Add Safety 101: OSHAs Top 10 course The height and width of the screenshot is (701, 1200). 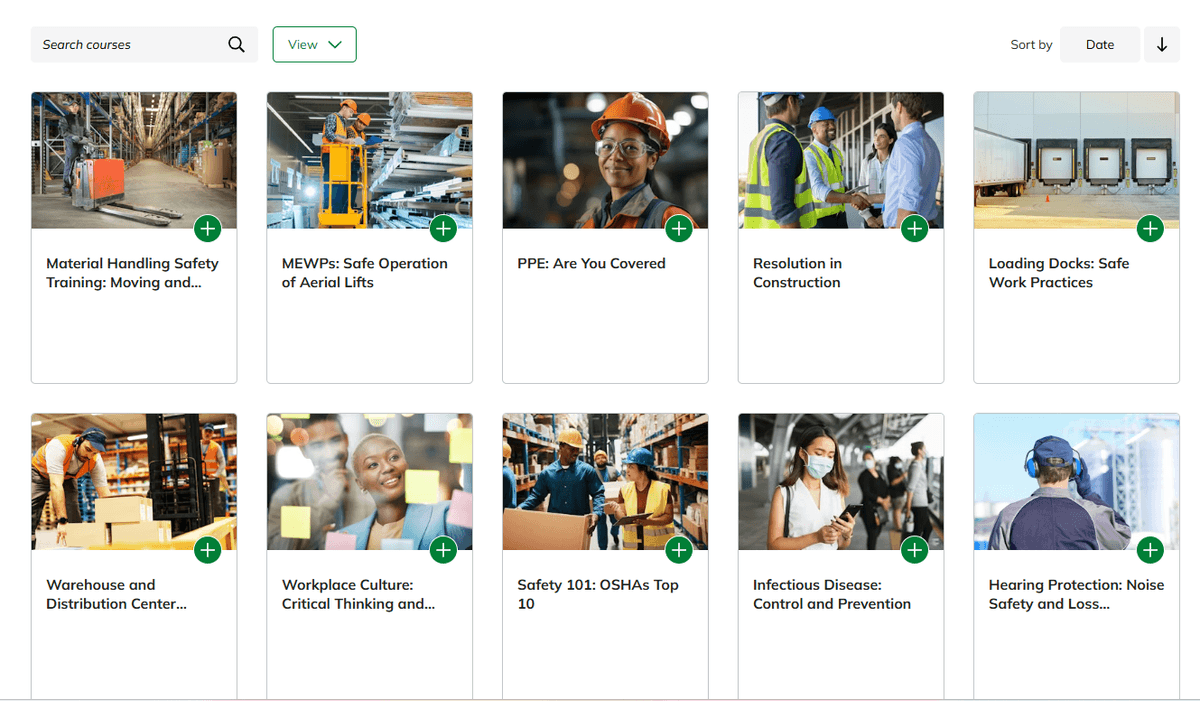[679, 550]
